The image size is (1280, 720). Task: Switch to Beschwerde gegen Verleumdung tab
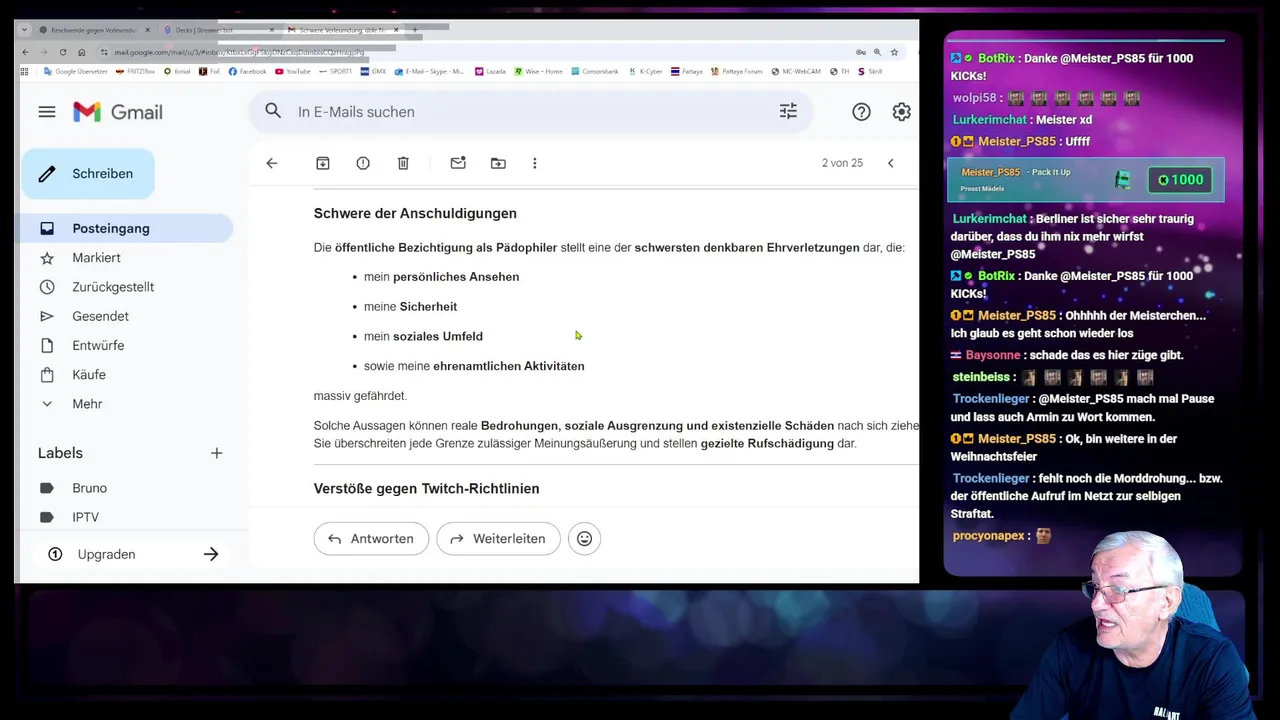[93, 30]
